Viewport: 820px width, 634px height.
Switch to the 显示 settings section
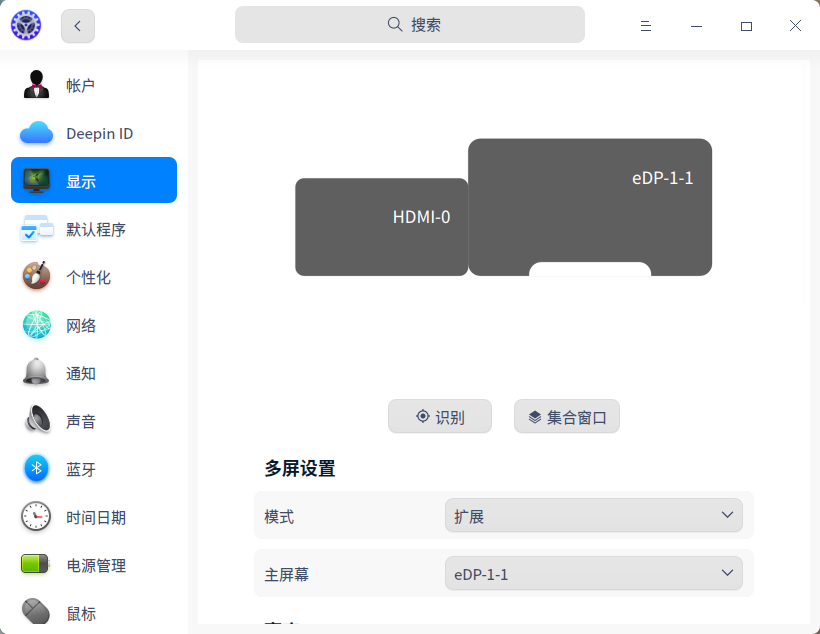80,180
